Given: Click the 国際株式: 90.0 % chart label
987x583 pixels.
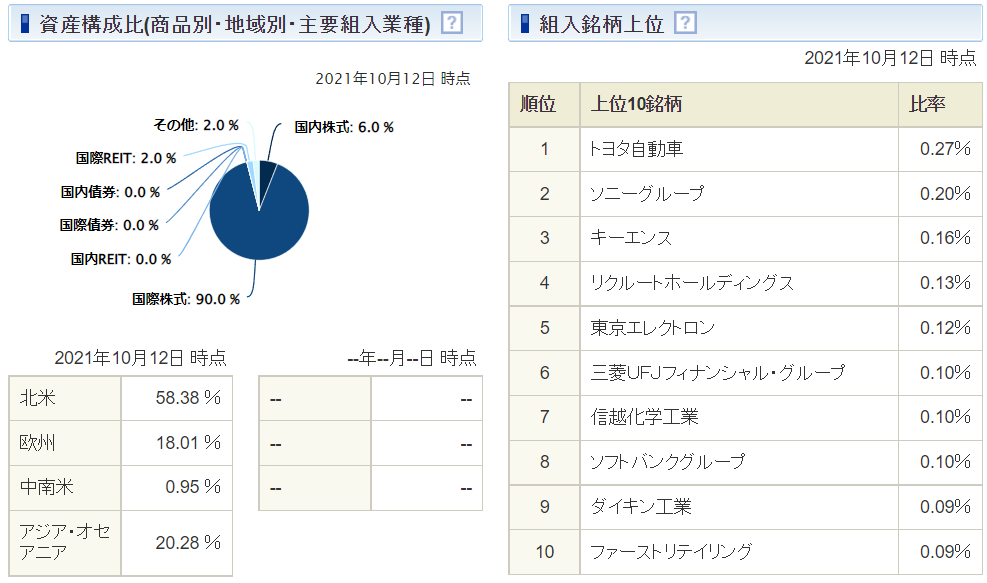Looking at the screenshot, I should [186, 298].
